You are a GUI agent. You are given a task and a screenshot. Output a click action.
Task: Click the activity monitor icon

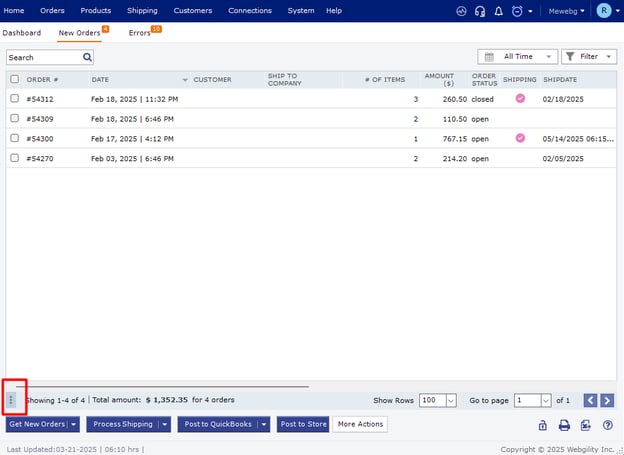(461, 11)
